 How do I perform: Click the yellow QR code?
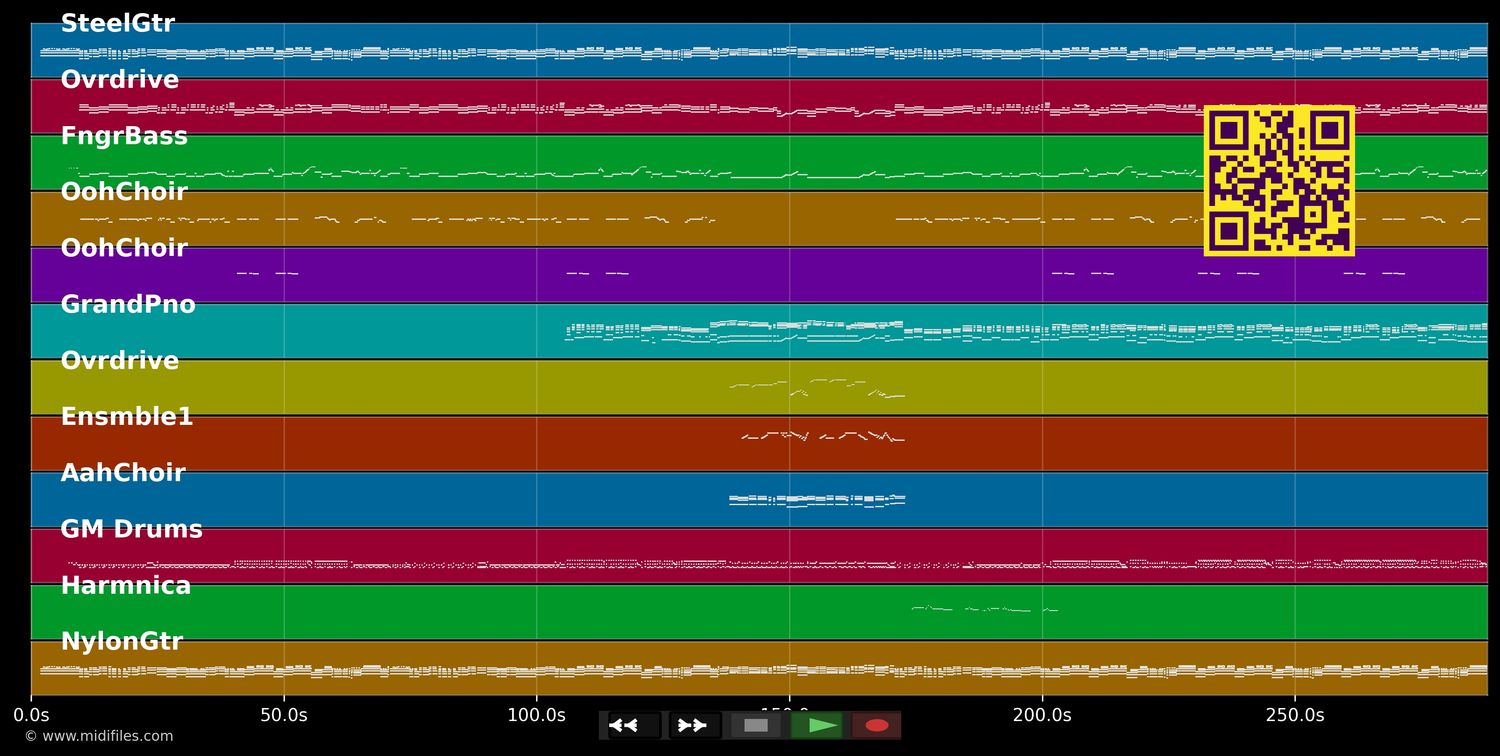point(1279,180)
